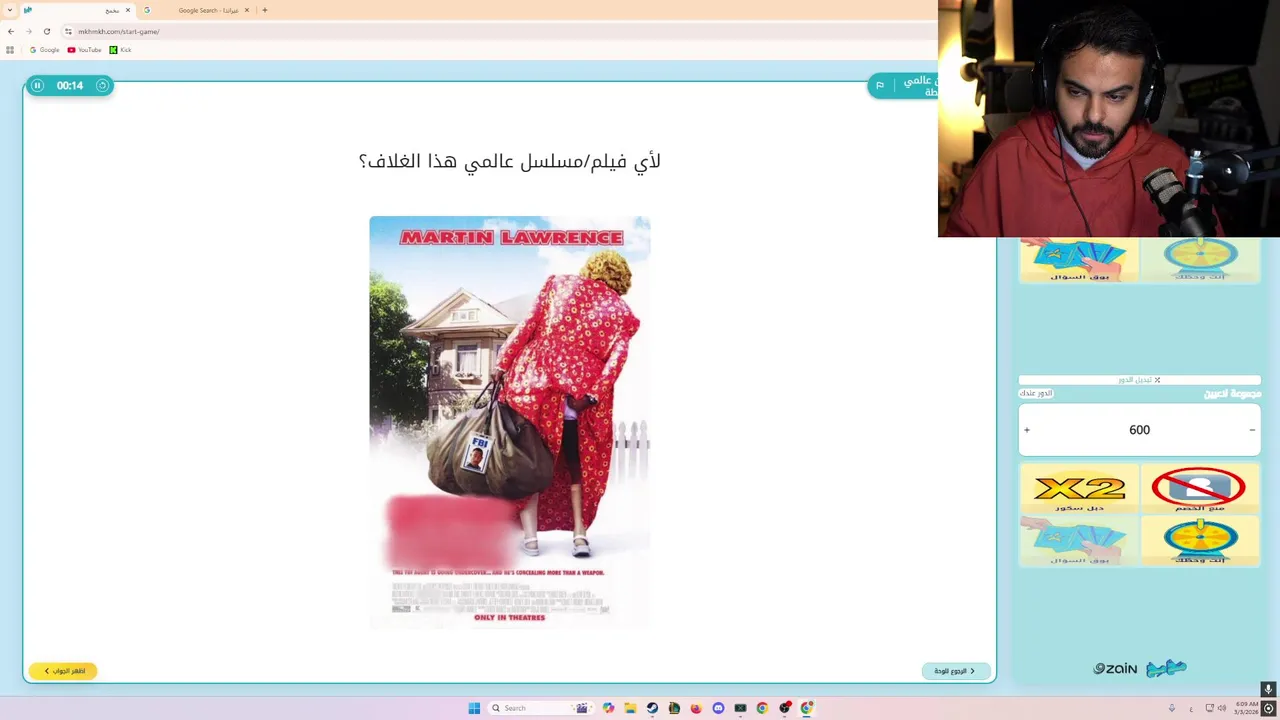Activate the X2 double score card
Screen dimensions: 1280x720
1080,489
